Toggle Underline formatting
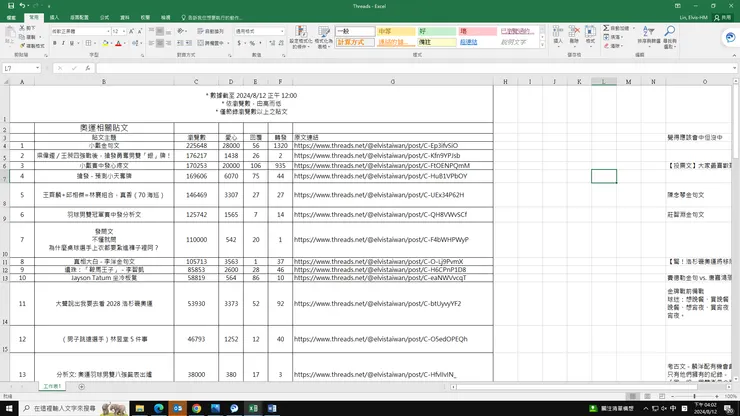The image size is (740, 416). coord(72,43)
